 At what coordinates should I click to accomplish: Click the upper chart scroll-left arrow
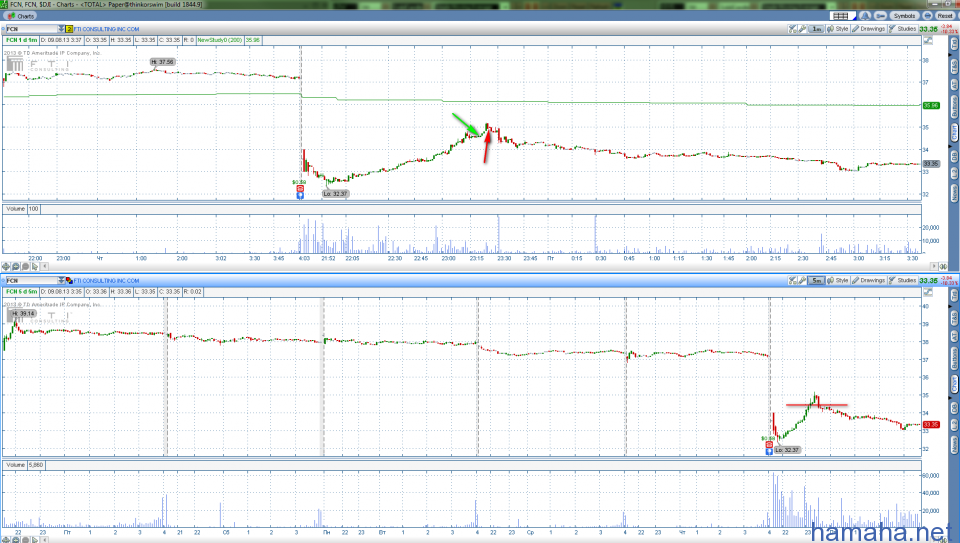click(x=45, y=266)
